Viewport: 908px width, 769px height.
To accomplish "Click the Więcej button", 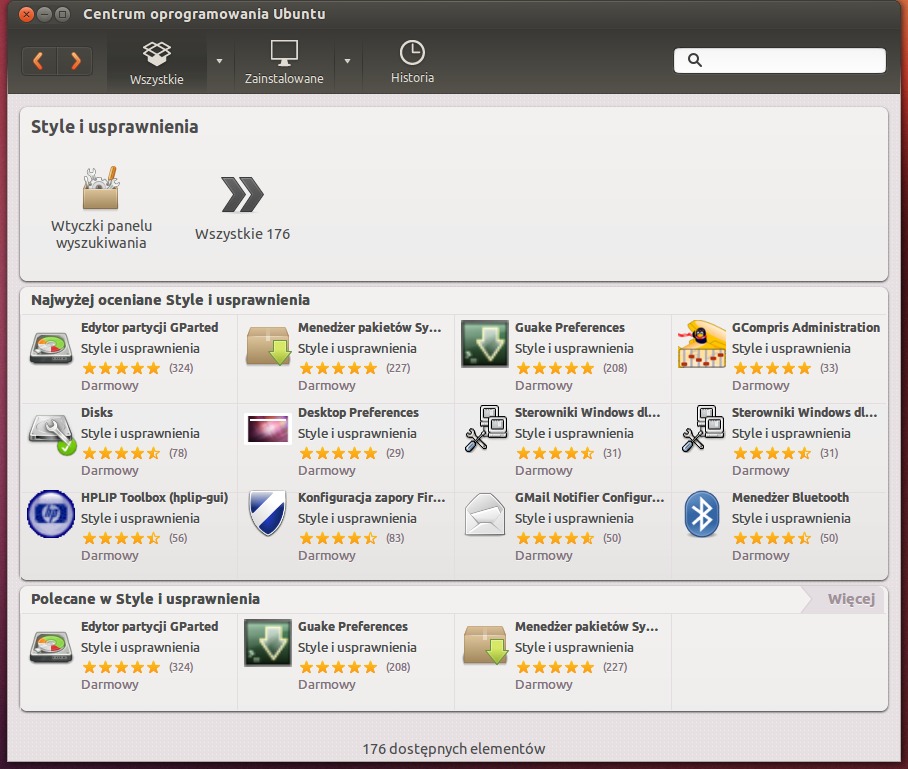I will pyautogui.click(x=851, y=599).
